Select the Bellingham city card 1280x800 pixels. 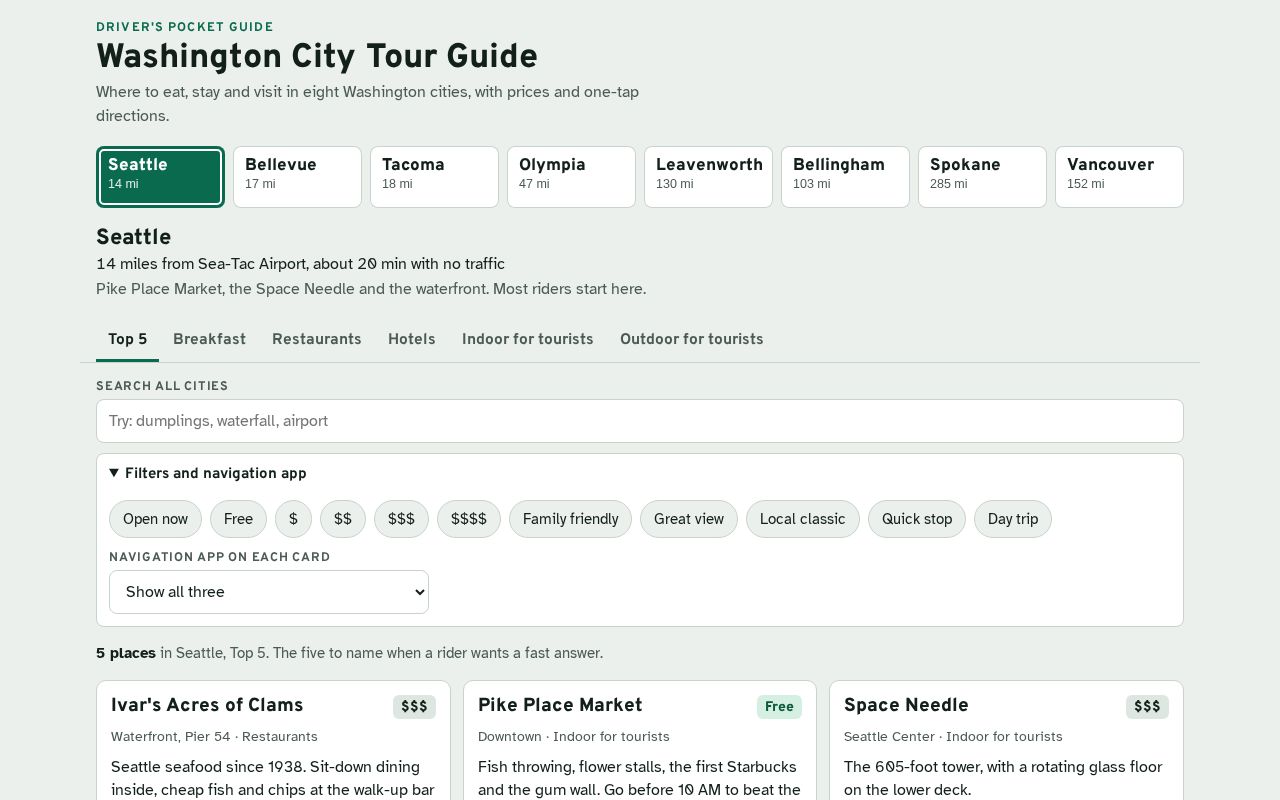coord(845,177)
